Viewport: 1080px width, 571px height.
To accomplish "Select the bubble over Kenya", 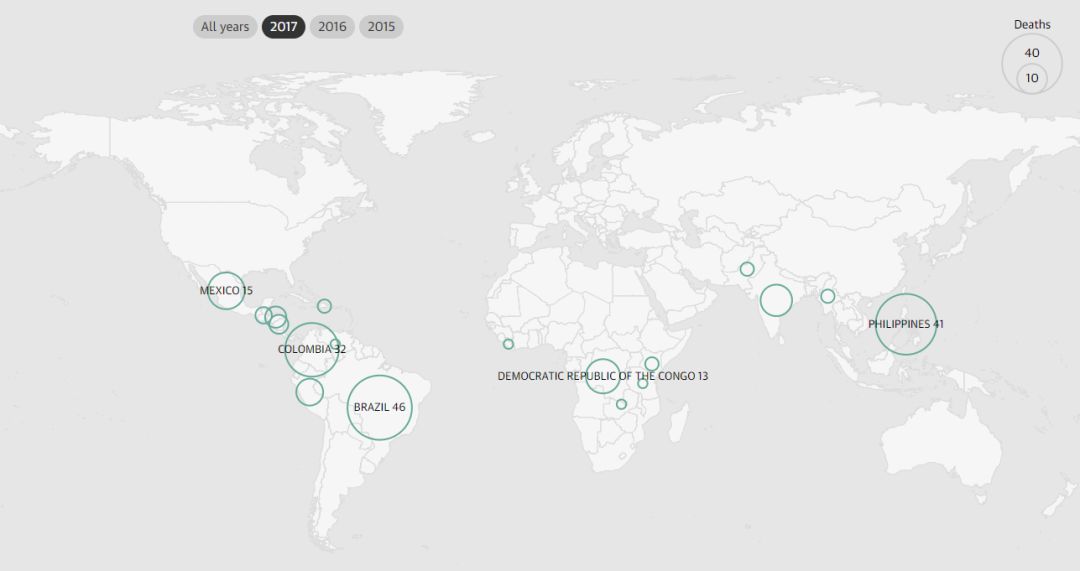I will click(x=652, y=364).
